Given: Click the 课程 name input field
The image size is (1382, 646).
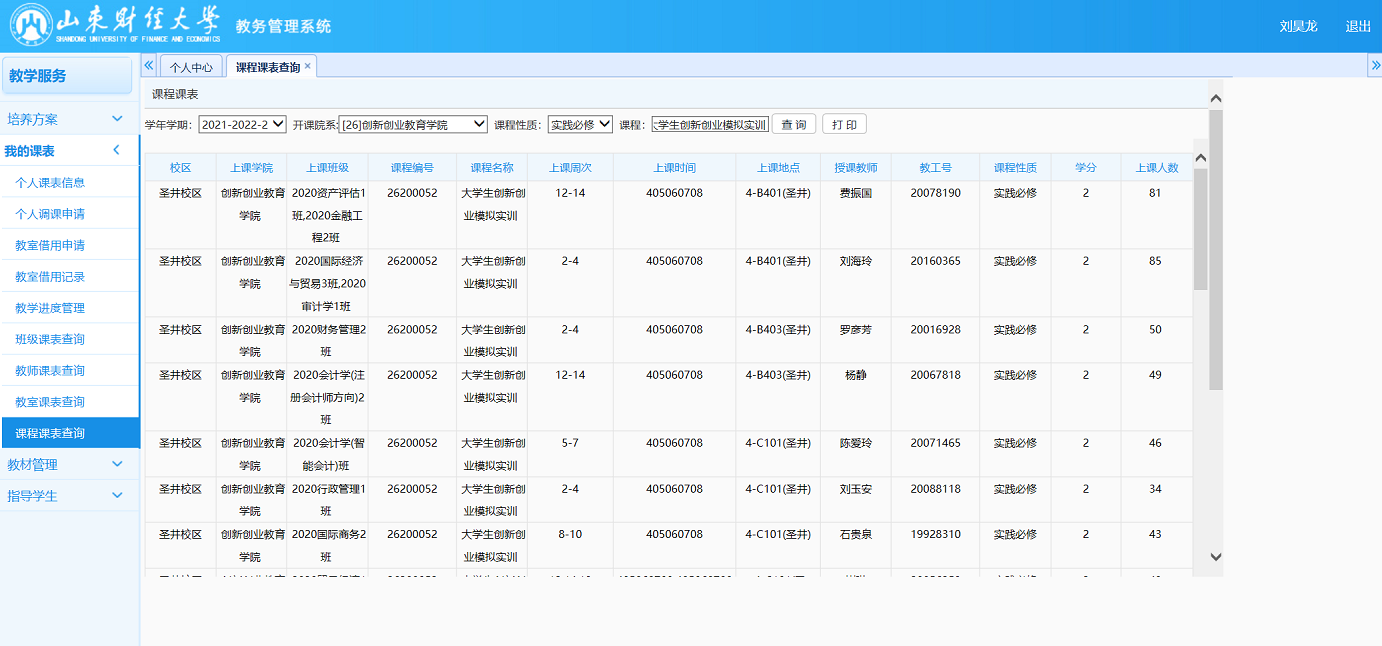Looking at the screenshot, I should coord(710,125).
